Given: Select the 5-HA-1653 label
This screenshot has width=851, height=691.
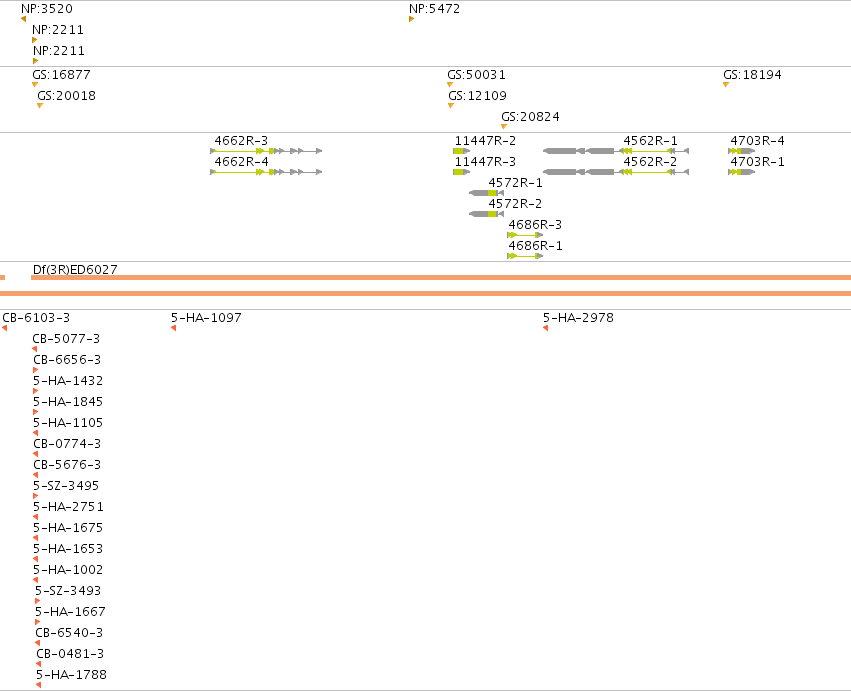Looking at the screenshot, I should coord(68,549).
